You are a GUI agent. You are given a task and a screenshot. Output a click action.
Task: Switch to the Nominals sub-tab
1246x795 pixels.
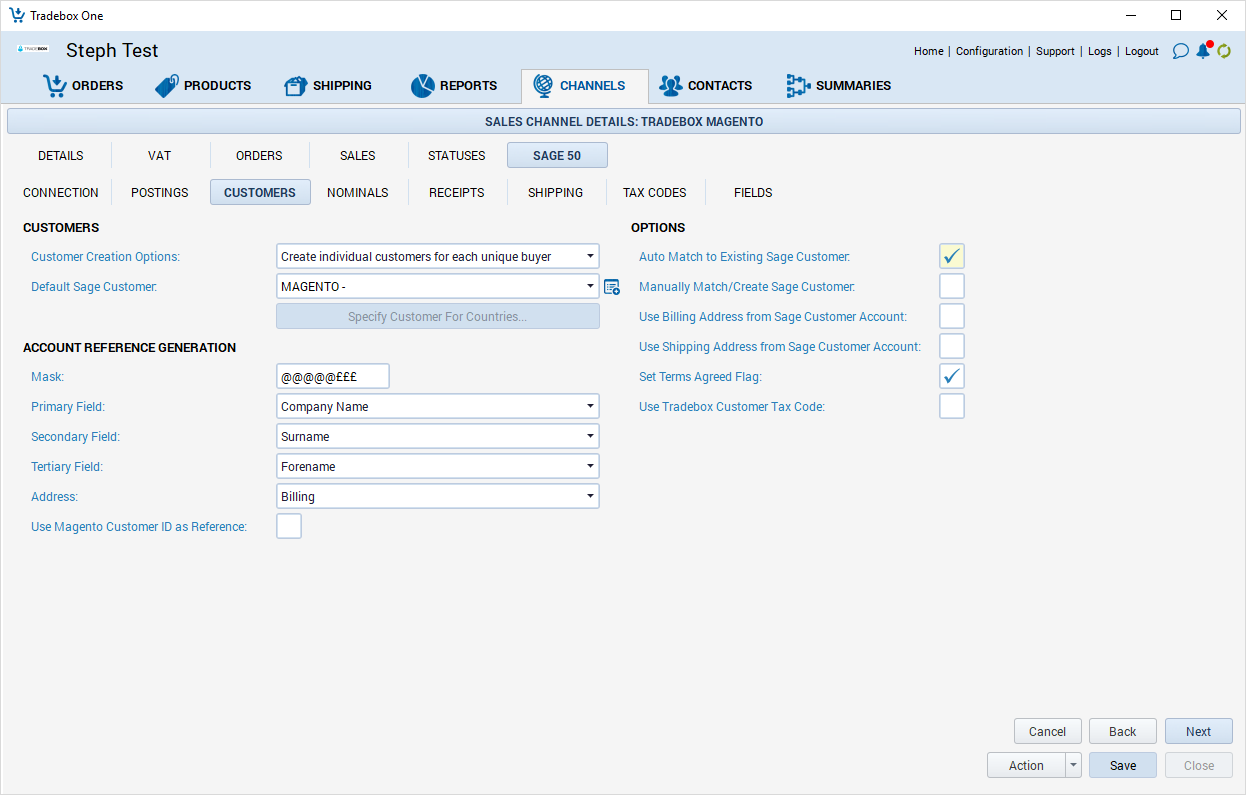(x=357, y=193)
